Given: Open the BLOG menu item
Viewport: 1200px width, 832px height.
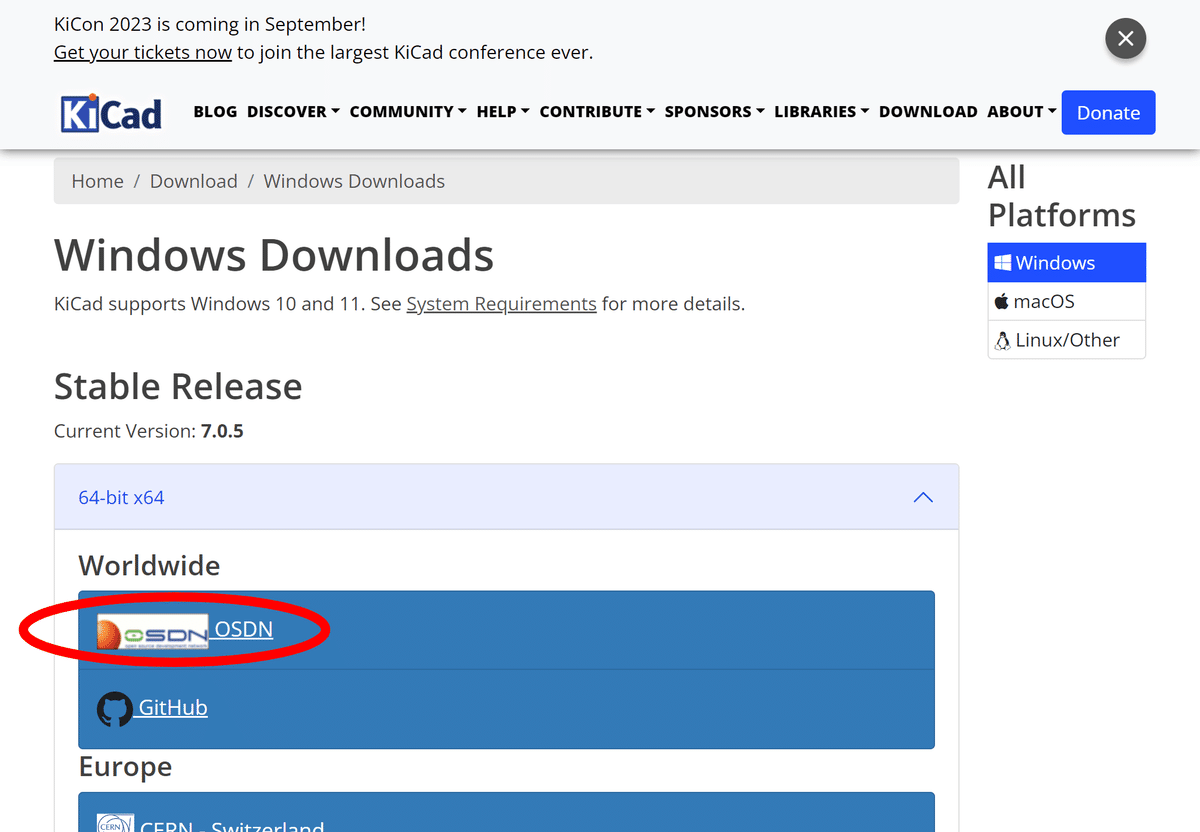Looking at the screenshot, I should click(x=215, y=112).
